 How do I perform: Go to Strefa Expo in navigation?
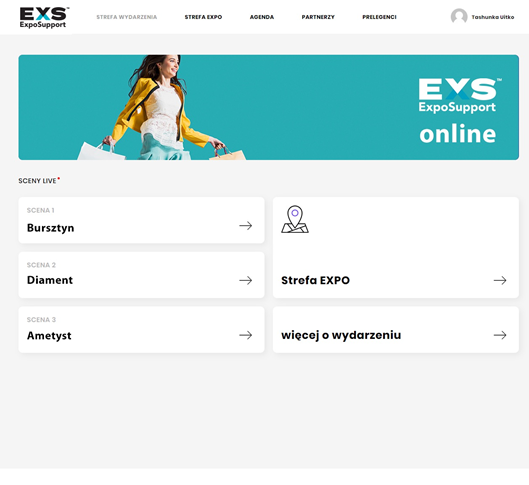click(203, 17)
